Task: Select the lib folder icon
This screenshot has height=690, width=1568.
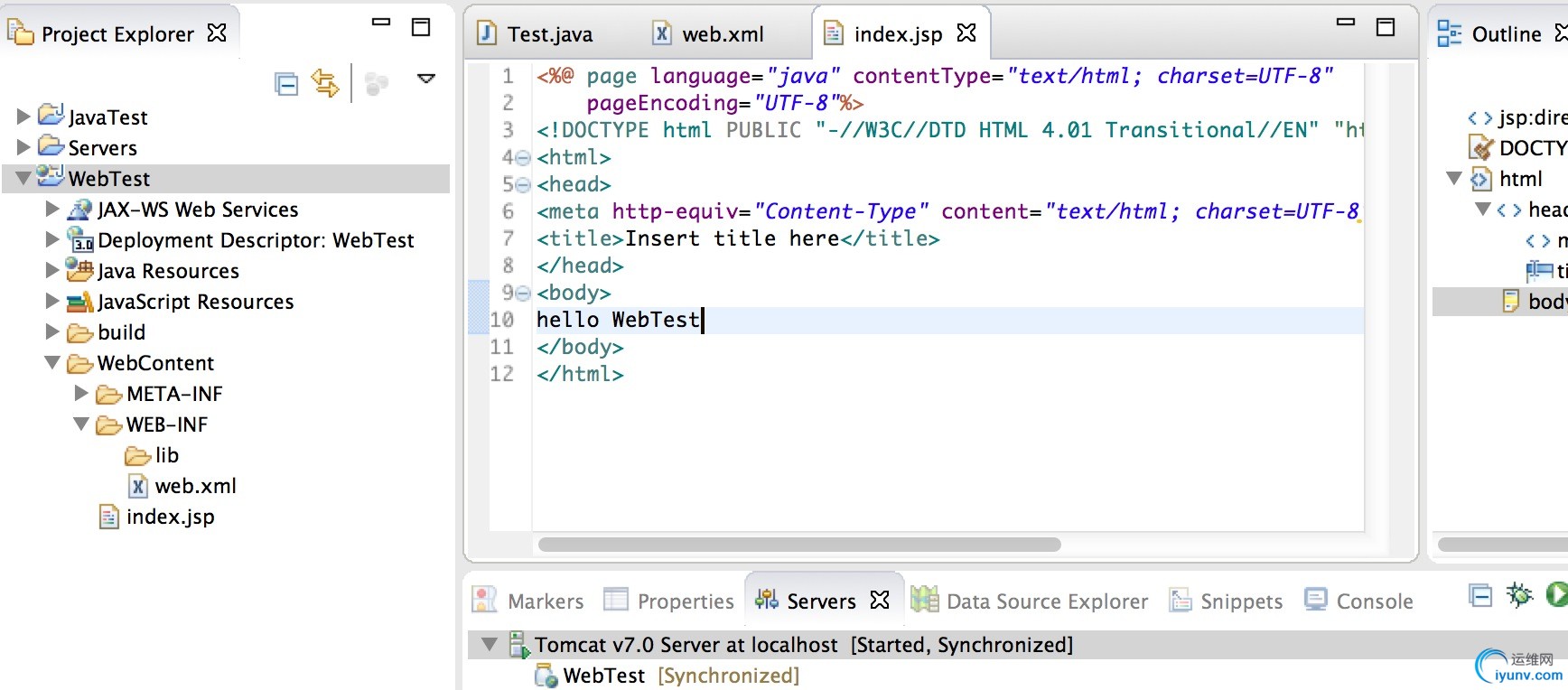Action: click(138, 454)
